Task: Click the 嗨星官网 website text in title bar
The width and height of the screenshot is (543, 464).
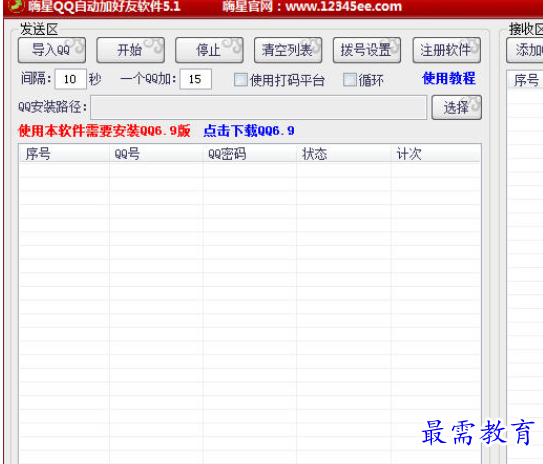Action: click(x=312, y=6)
